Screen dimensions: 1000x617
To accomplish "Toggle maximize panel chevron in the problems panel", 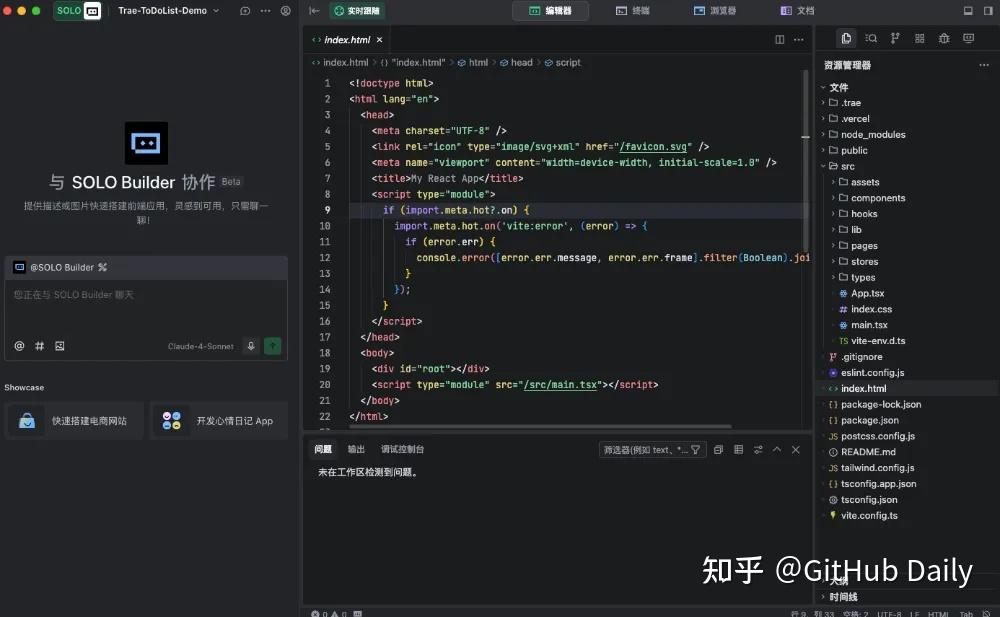I will pyautogui.click(x=777, y=449).
